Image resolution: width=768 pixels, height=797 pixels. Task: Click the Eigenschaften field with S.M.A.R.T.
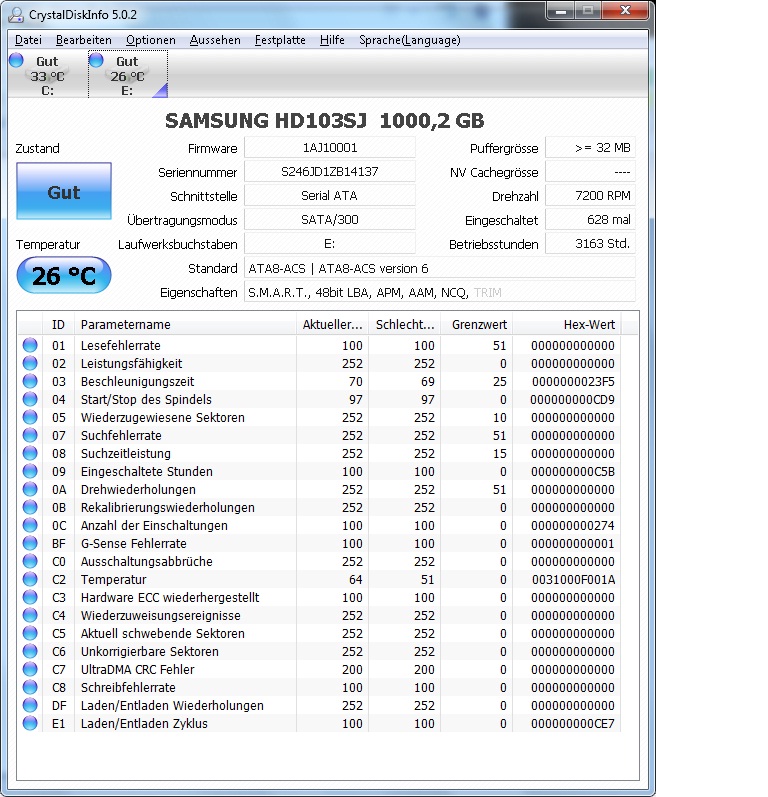click(x=440, y=292)
